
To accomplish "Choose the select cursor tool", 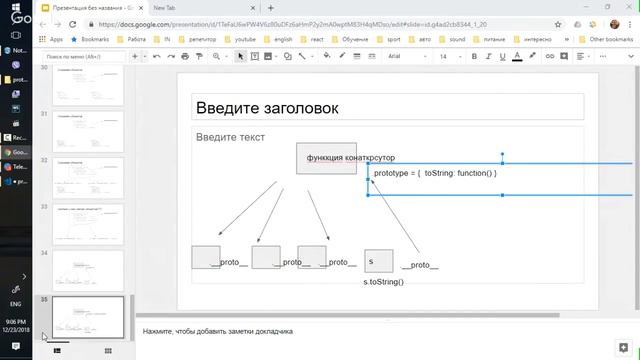I will (x=240, y=56).
